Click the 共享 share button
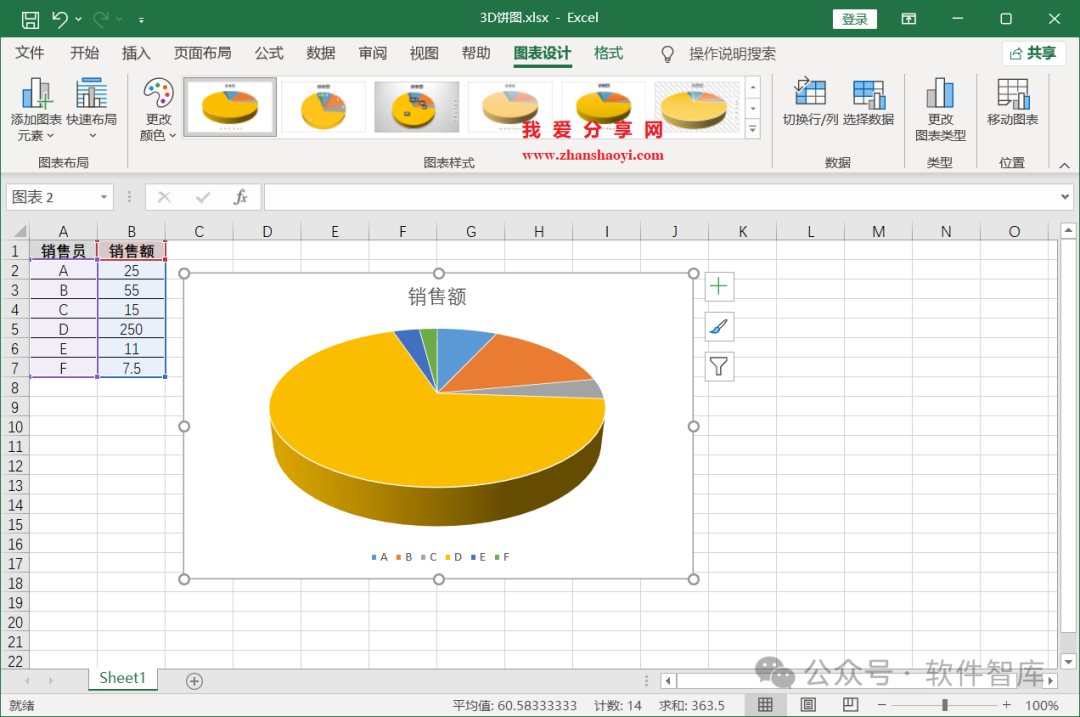 pos(1033,54)
